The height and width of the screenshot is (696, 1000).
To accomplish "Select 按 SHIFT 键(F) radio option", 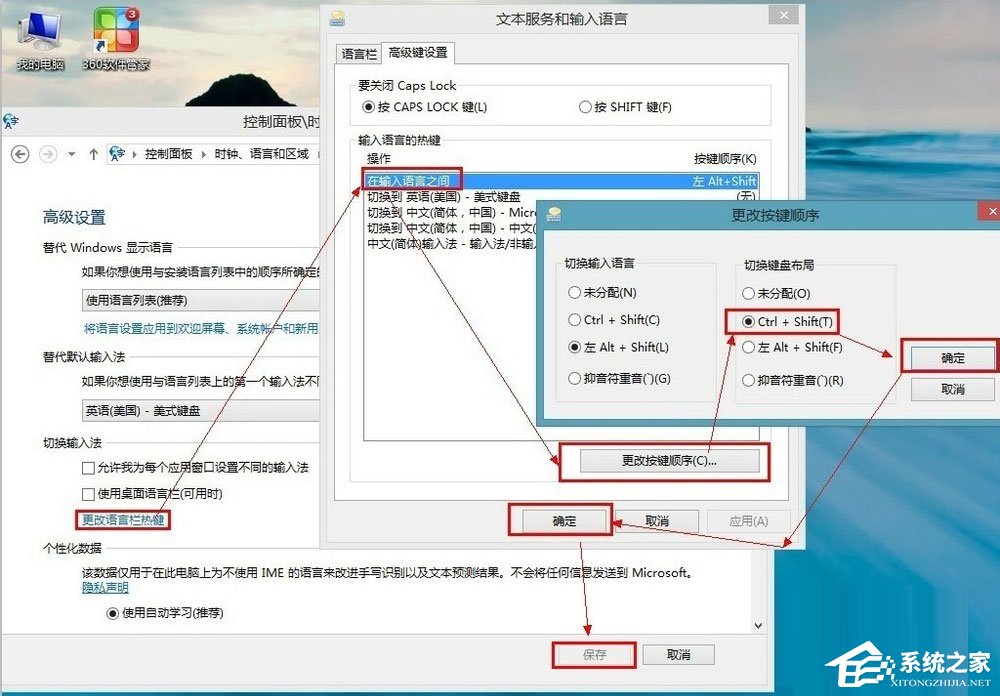I will click(x=584, y=108).
